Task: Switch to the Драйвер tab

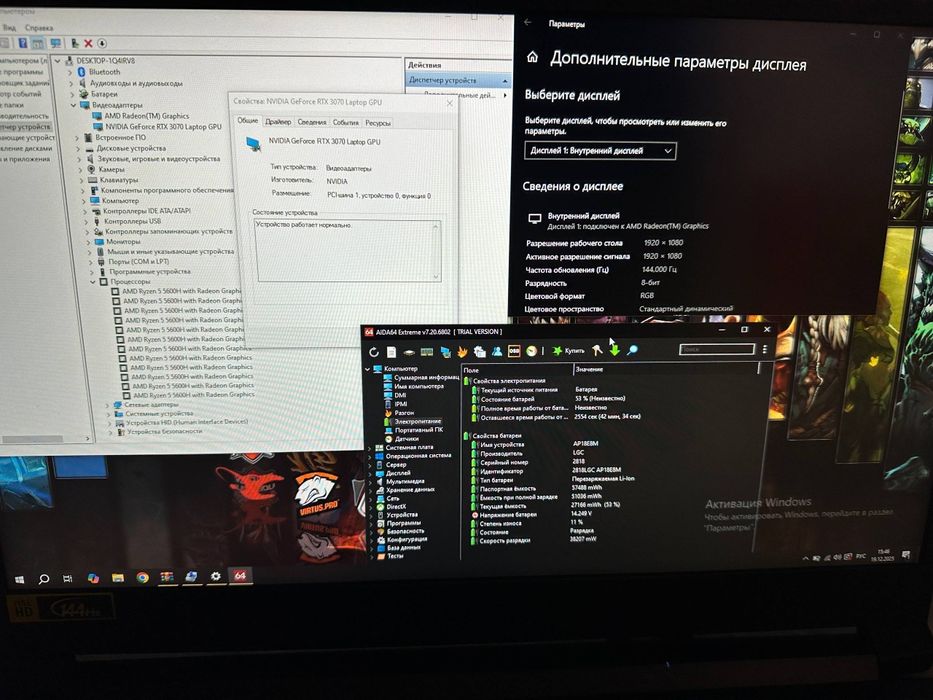Action: click(x=278, y=121)
